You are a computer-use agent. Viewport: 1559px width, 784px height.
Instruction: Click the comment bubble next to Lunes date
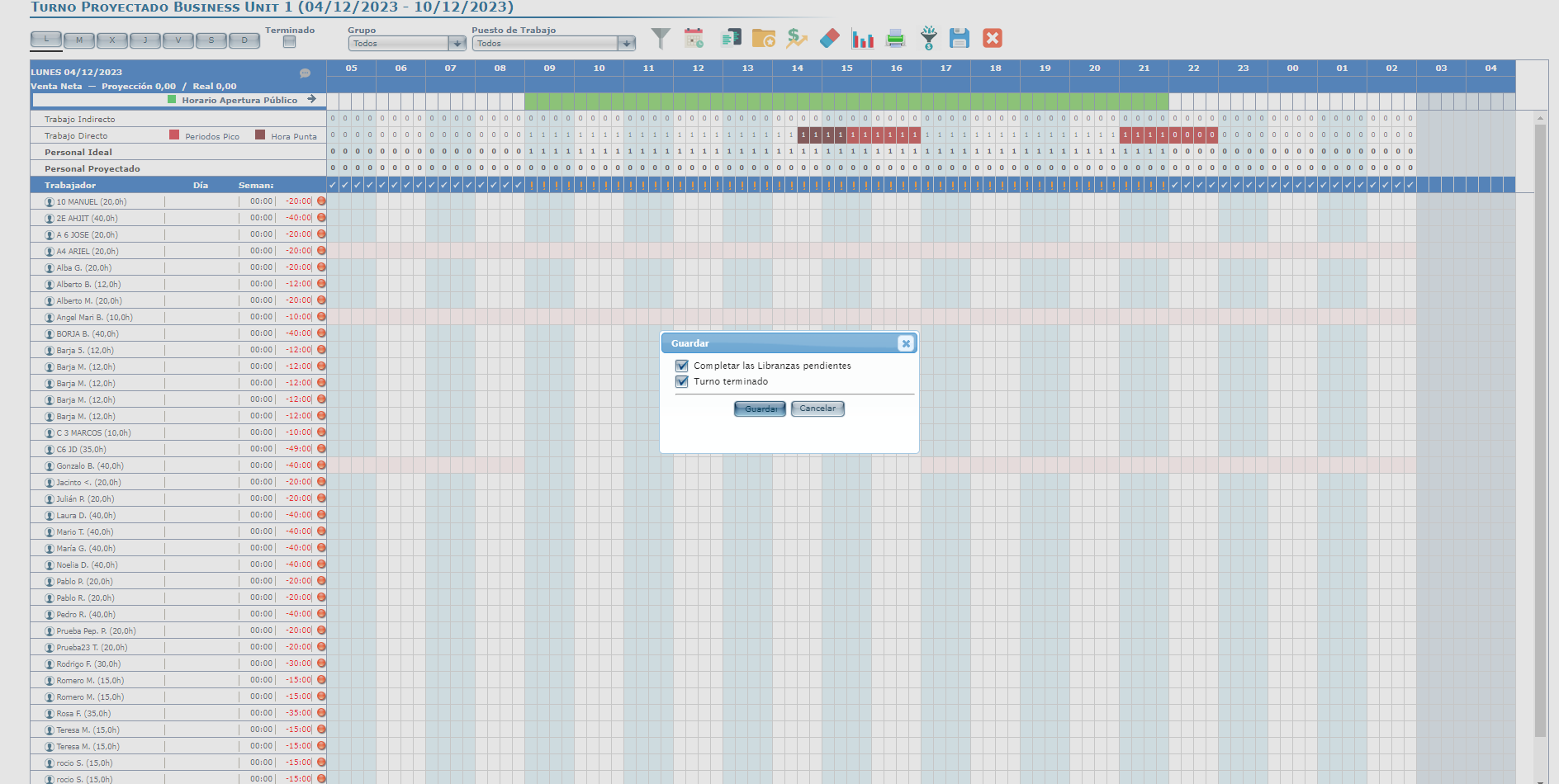305,73
